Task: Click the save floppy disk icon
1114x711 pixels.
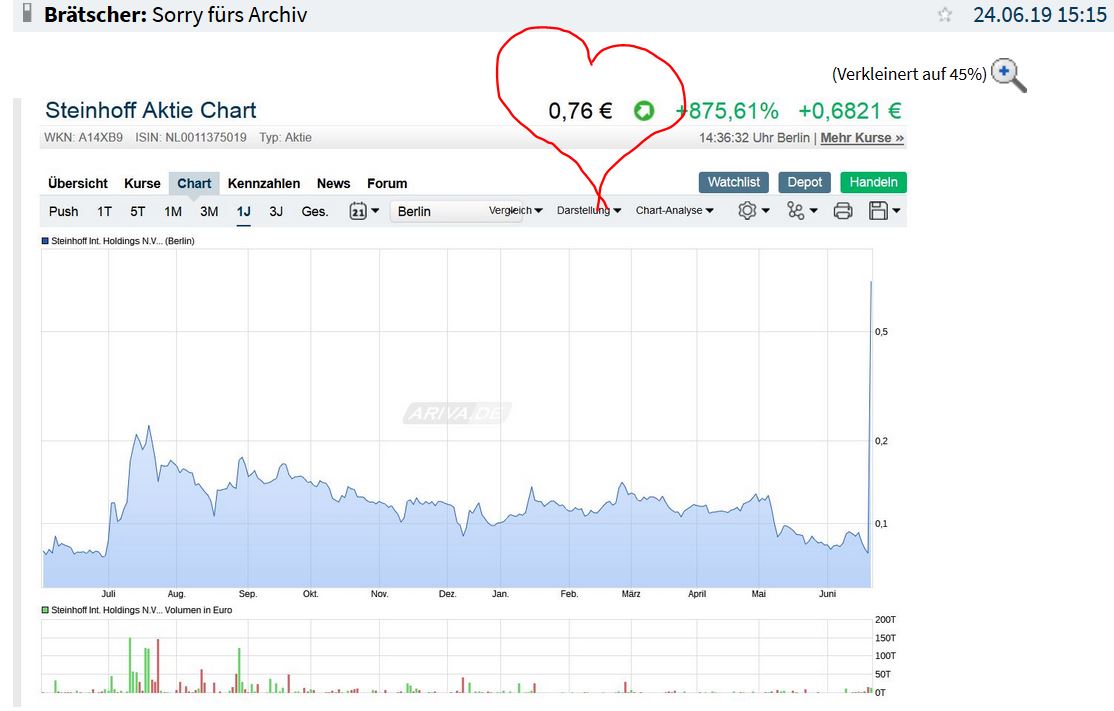Action: point(879,210)
